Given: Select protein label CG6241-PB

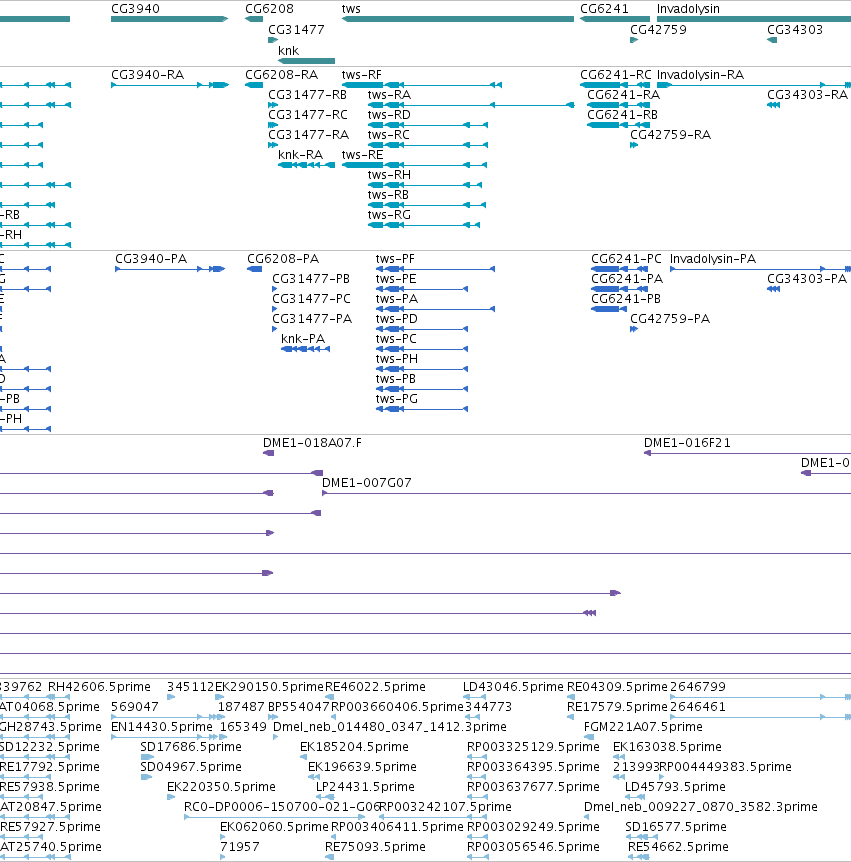Looking at the screenshot, I should (x=626, y=299).
